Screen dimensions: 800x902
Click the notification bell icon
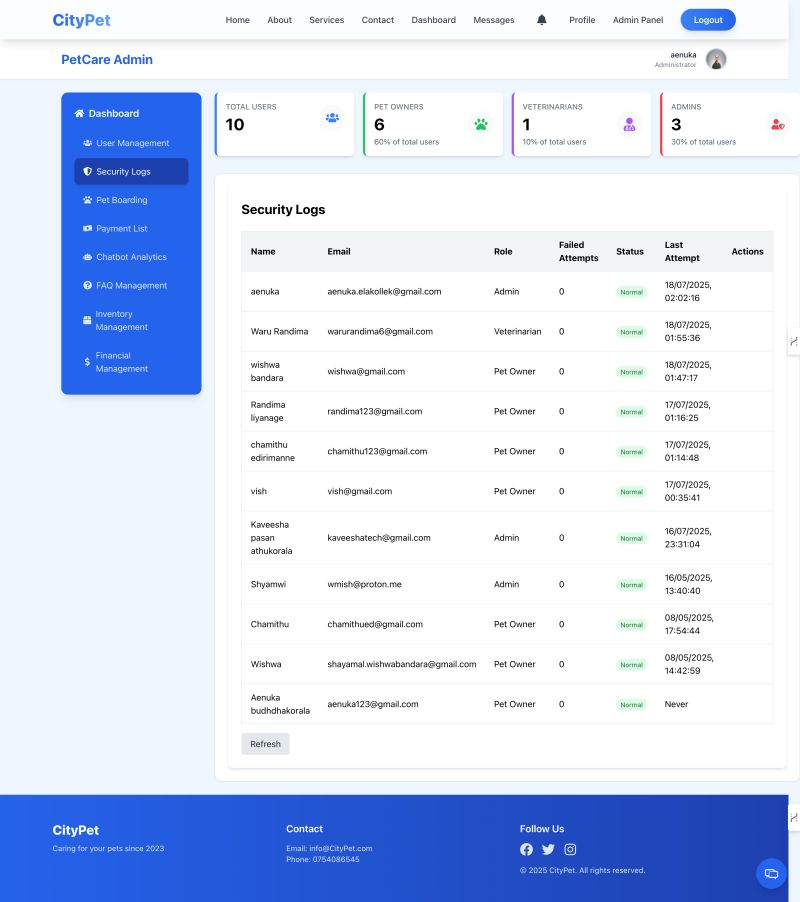[x=542, y=20]
